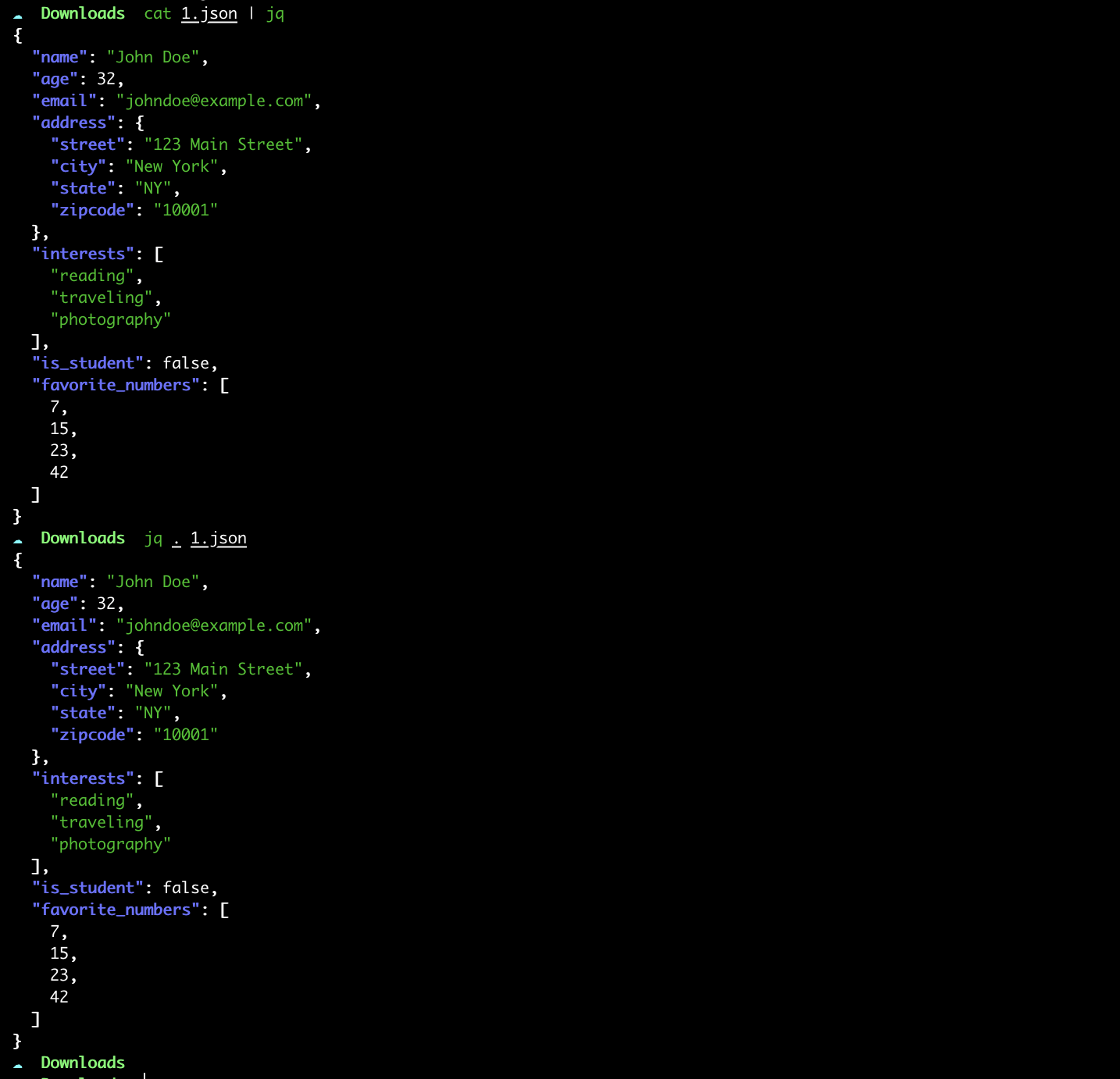Click the pipe symbol in the first command
Viewport: 1120px width, 1079px height.
click(251, 14)
